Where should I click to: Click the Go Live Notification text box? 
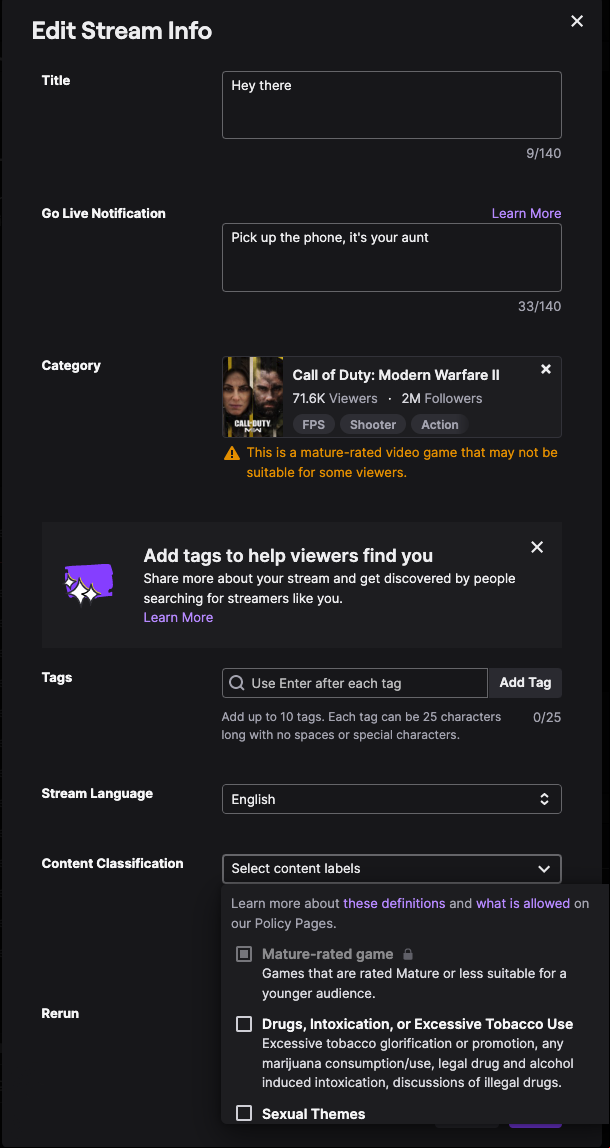tap(392, 258)
